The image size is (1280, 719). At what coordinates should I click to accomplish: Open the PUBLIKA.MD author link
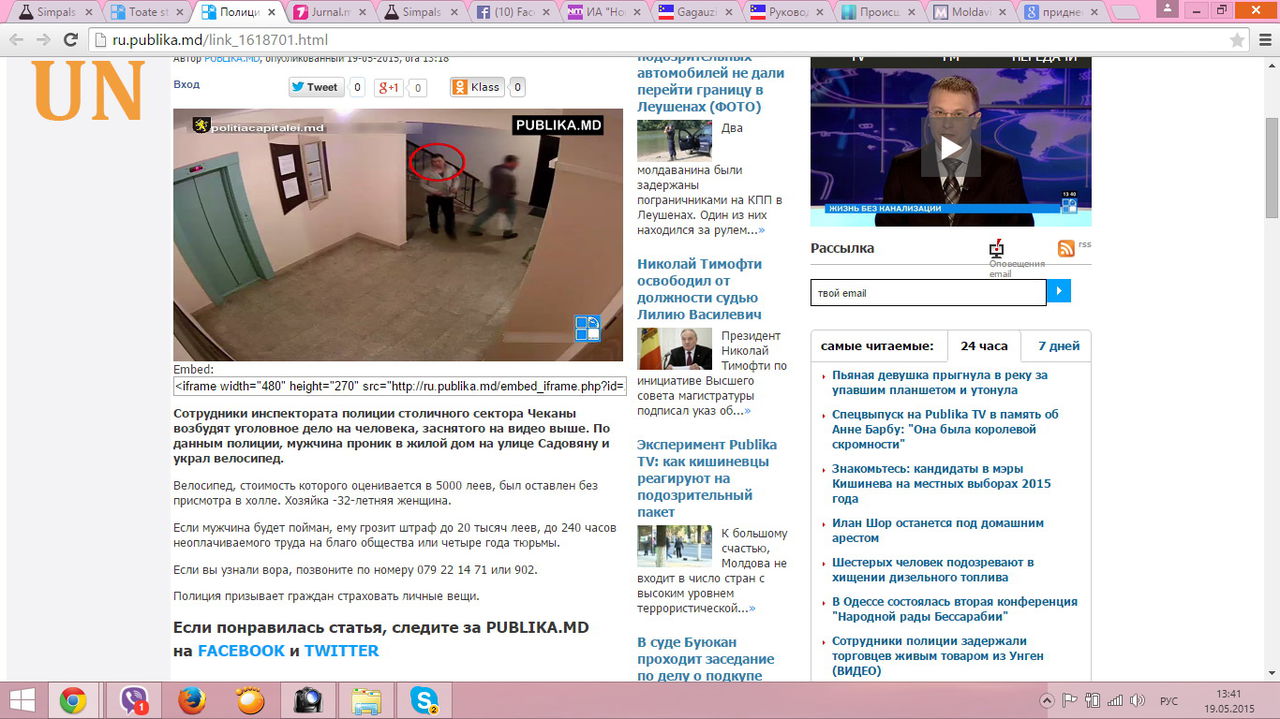point(232,59)
